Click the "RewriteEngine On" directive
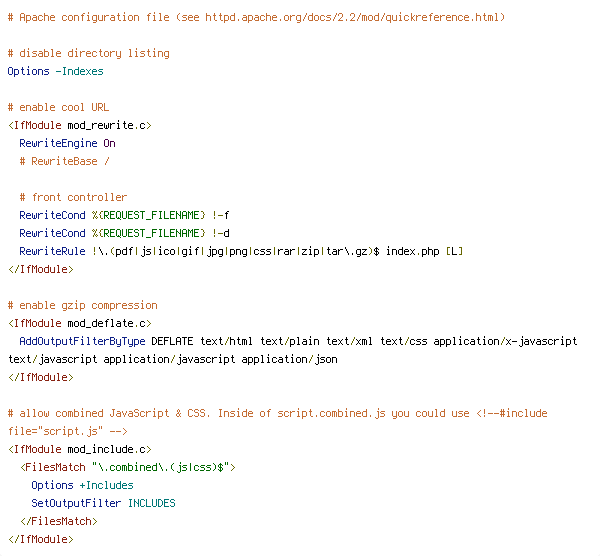The height and width of the screenshot is (556, 600). coord(67,143)
